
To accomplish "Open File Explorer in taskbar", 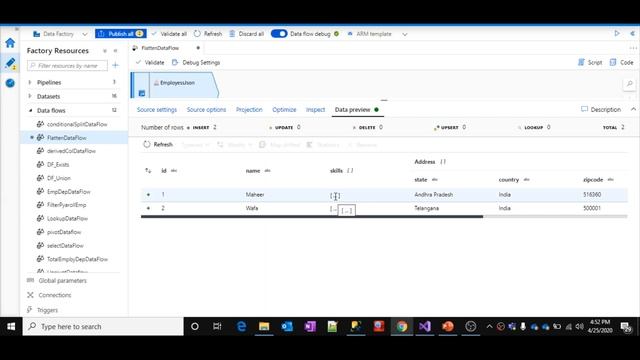I will tap(264, 327).
